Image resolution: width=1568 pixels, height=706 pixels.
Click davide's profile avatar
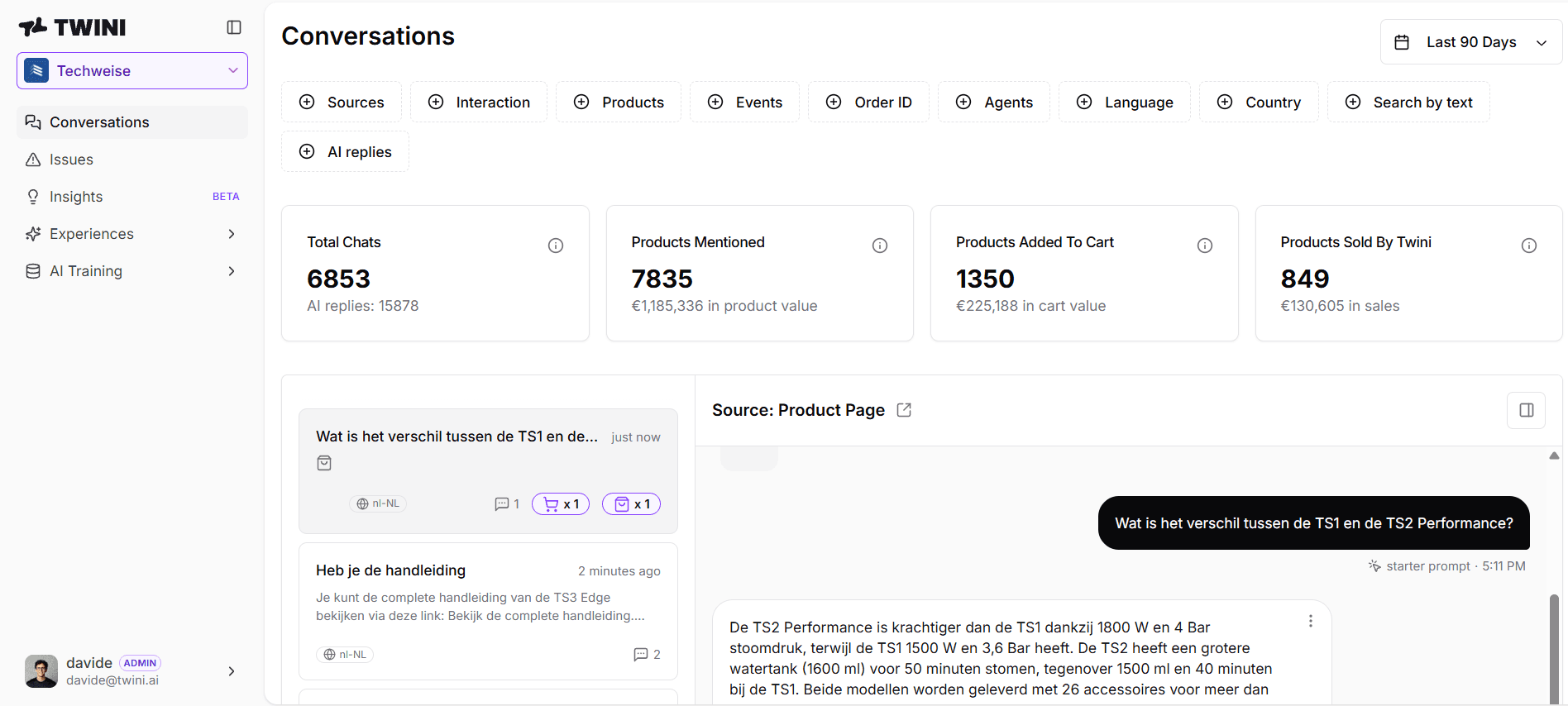pos(41,671)
